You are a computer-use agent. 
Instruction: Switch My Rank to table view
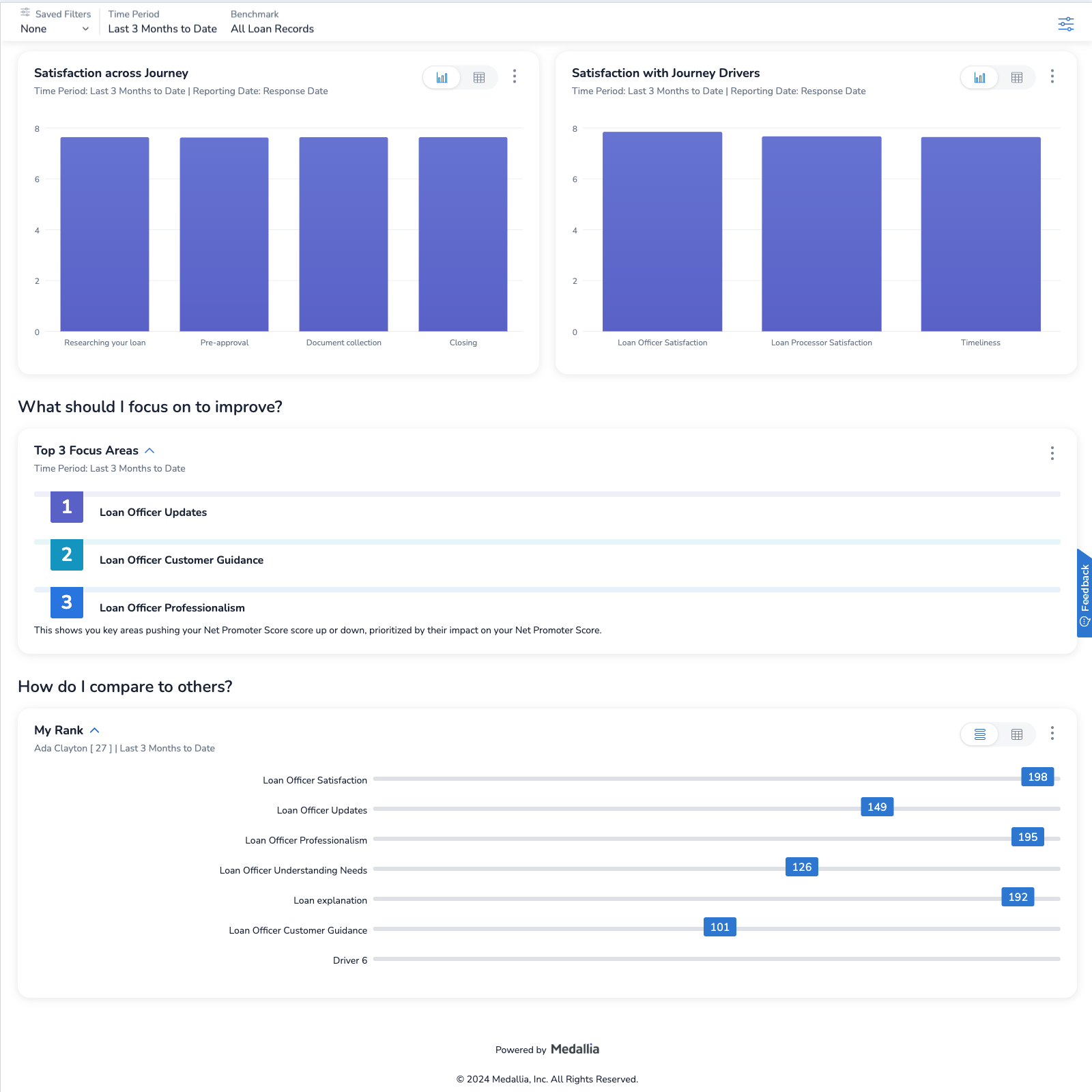point(1016,734)
